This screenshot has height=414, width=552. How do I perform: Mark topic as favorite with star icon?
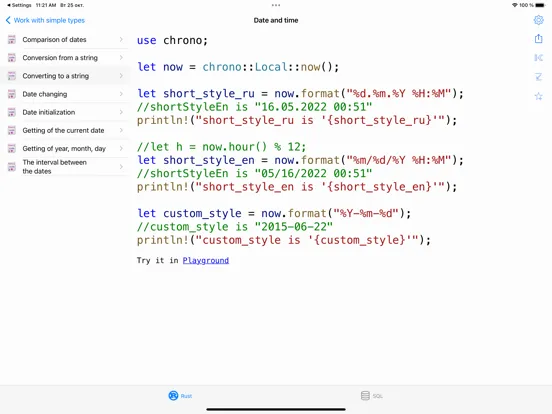538,96
